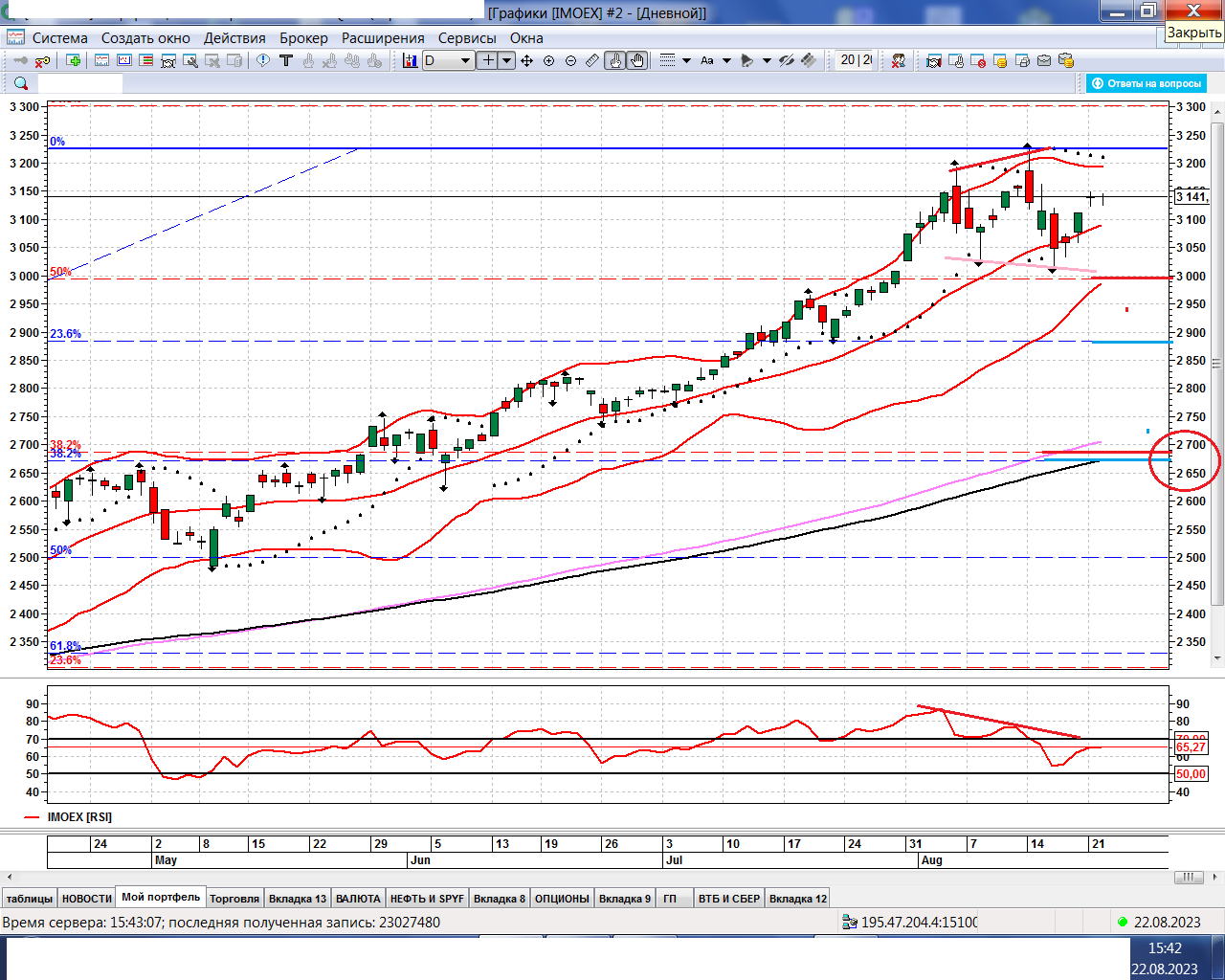Click the exclamation speech bubble icon
Viewport: 1225px width, 980px height.
tap(263, 60)
